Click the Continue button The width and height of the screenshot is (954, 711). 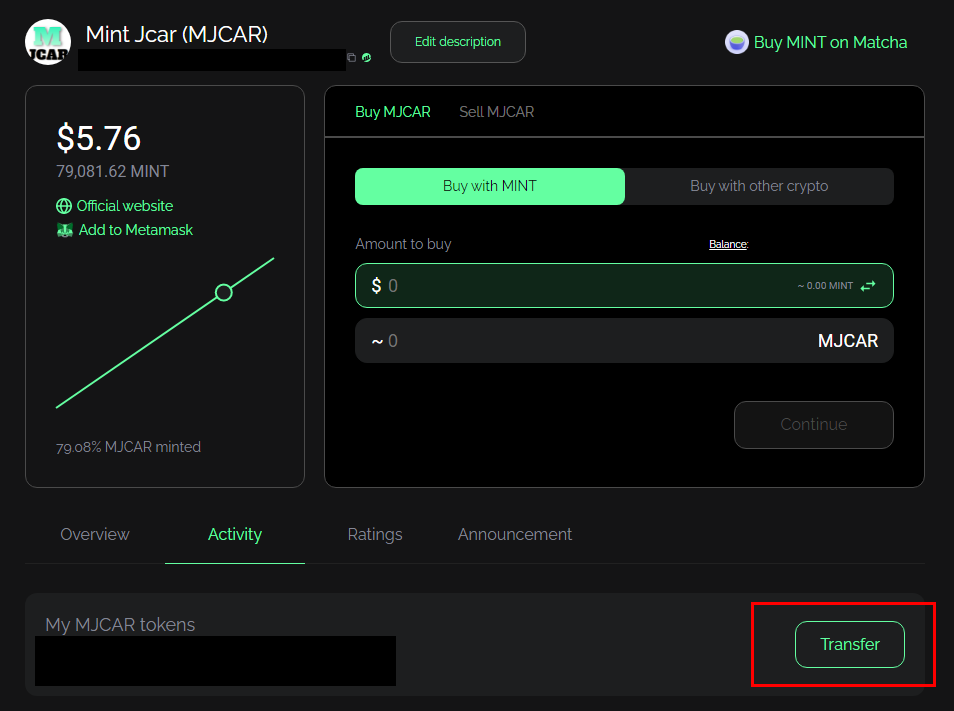point(813,425)
